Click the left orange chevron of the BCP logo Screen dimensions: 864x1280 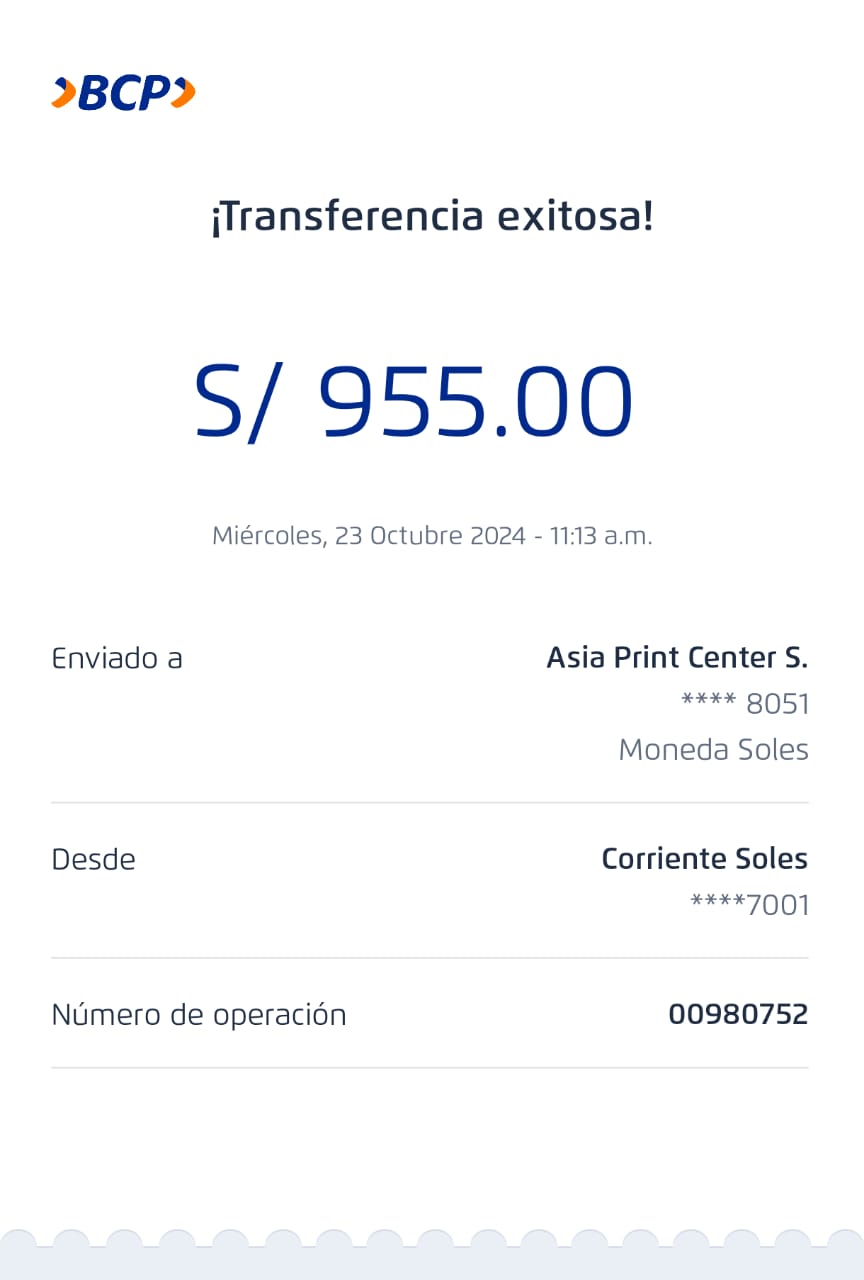64,93
